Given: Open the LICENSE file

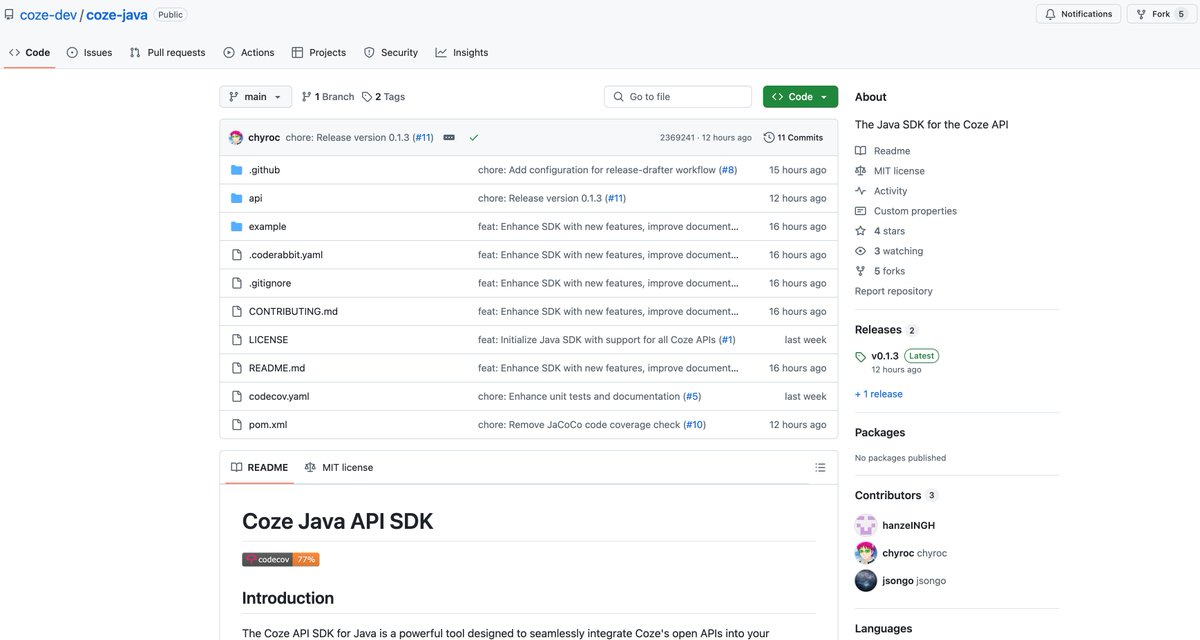Looking at the screenshot, I should coord(268,340).
